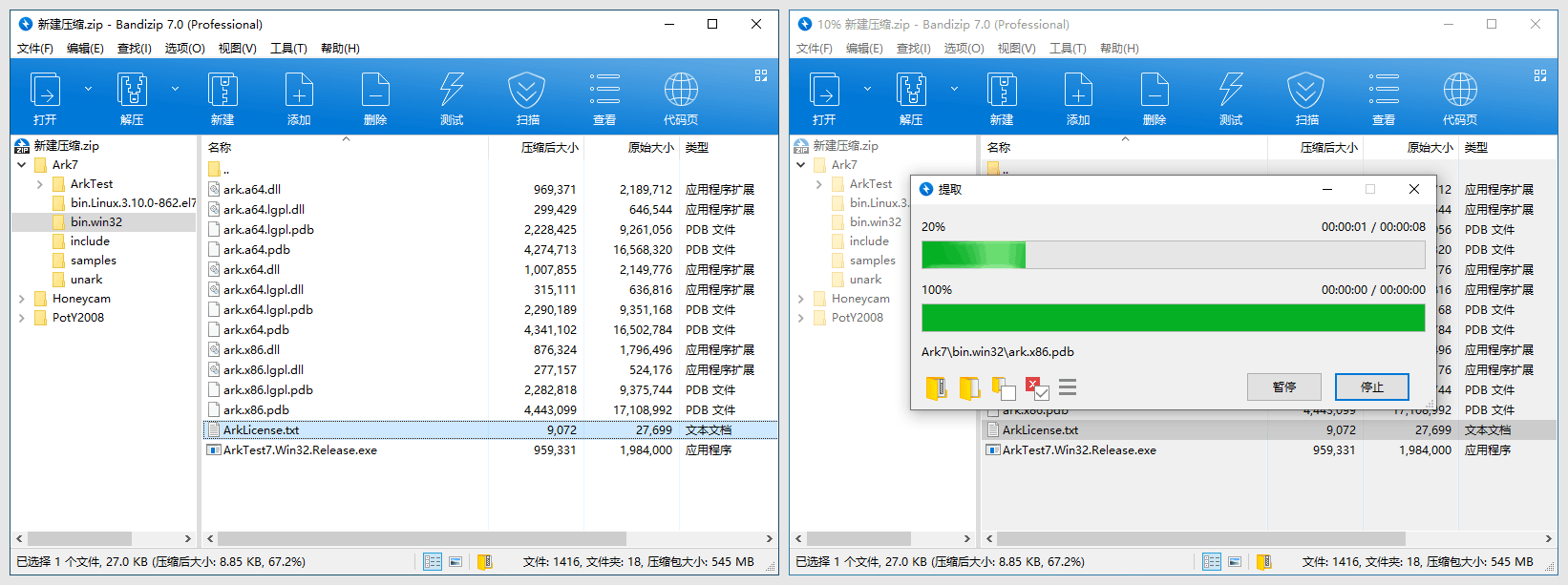This screenshot has width=1568, height=585.
Task: Sort by 压缩后大小 column header in left window
Action: click(x=537, y=148)
